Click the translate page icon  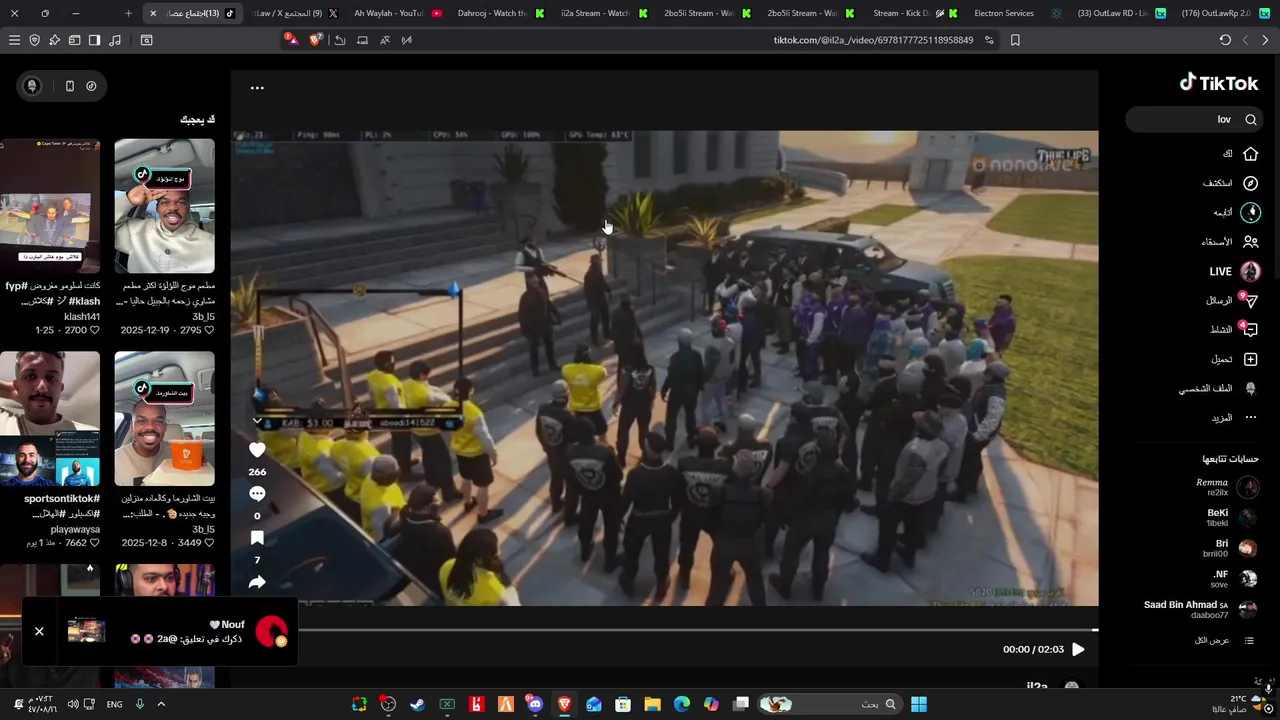[385, 40]
